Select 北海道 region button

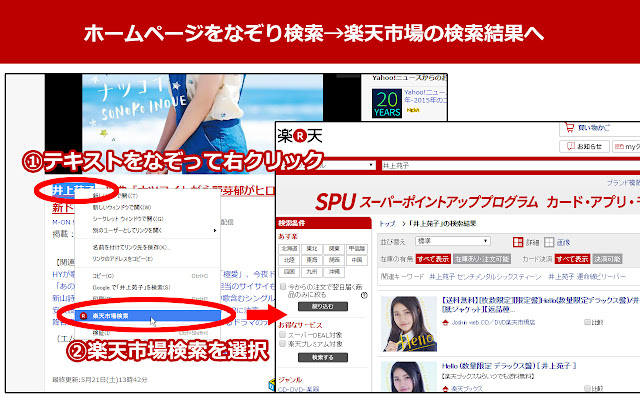(x=289, y=249)
